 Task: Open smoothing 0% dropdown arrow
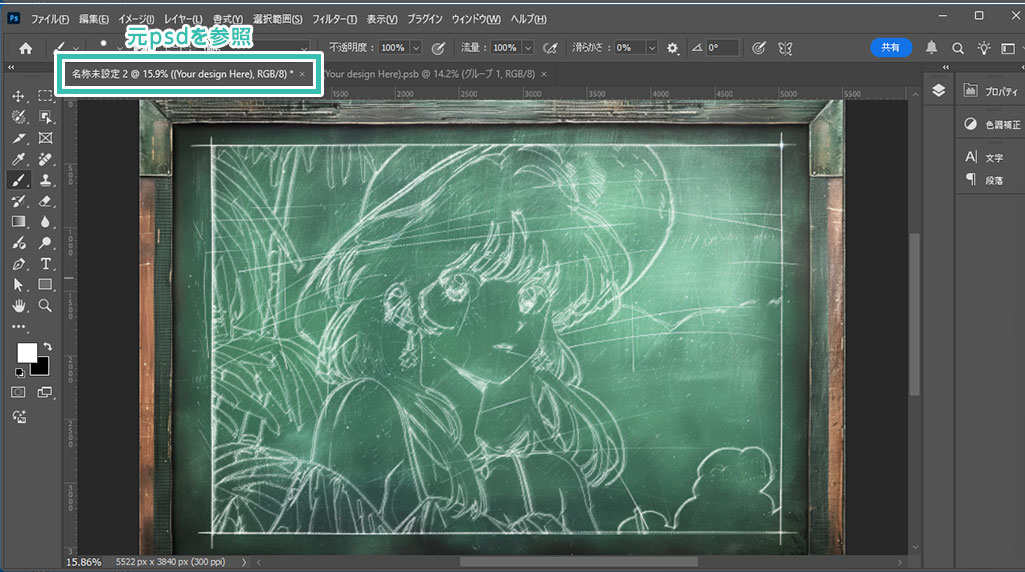tap(651, 48)
